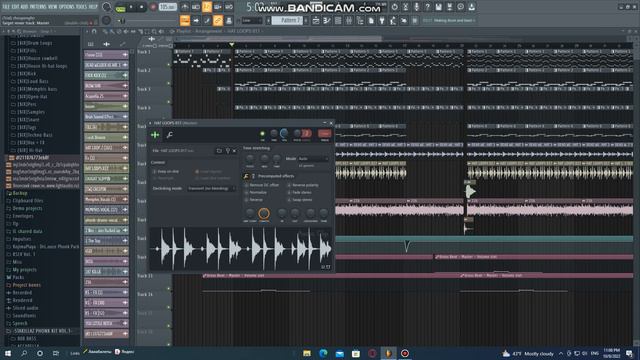Click the taskbar search icon
The width and height of the screenshot is (640, 360).
[24, 353]
